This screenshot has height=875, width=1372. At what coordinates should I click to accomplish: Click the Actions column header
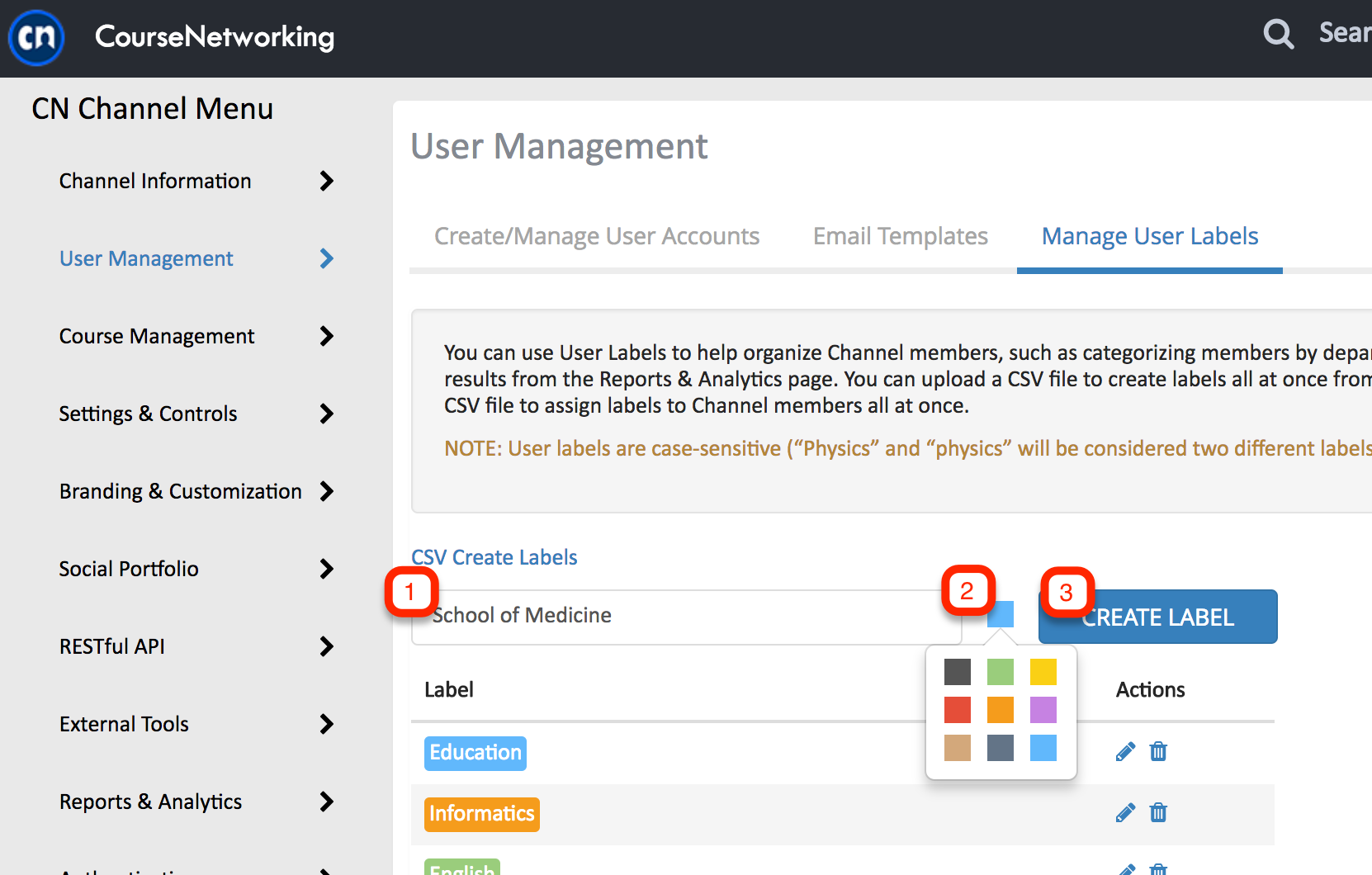click(x=1150, y=689)
